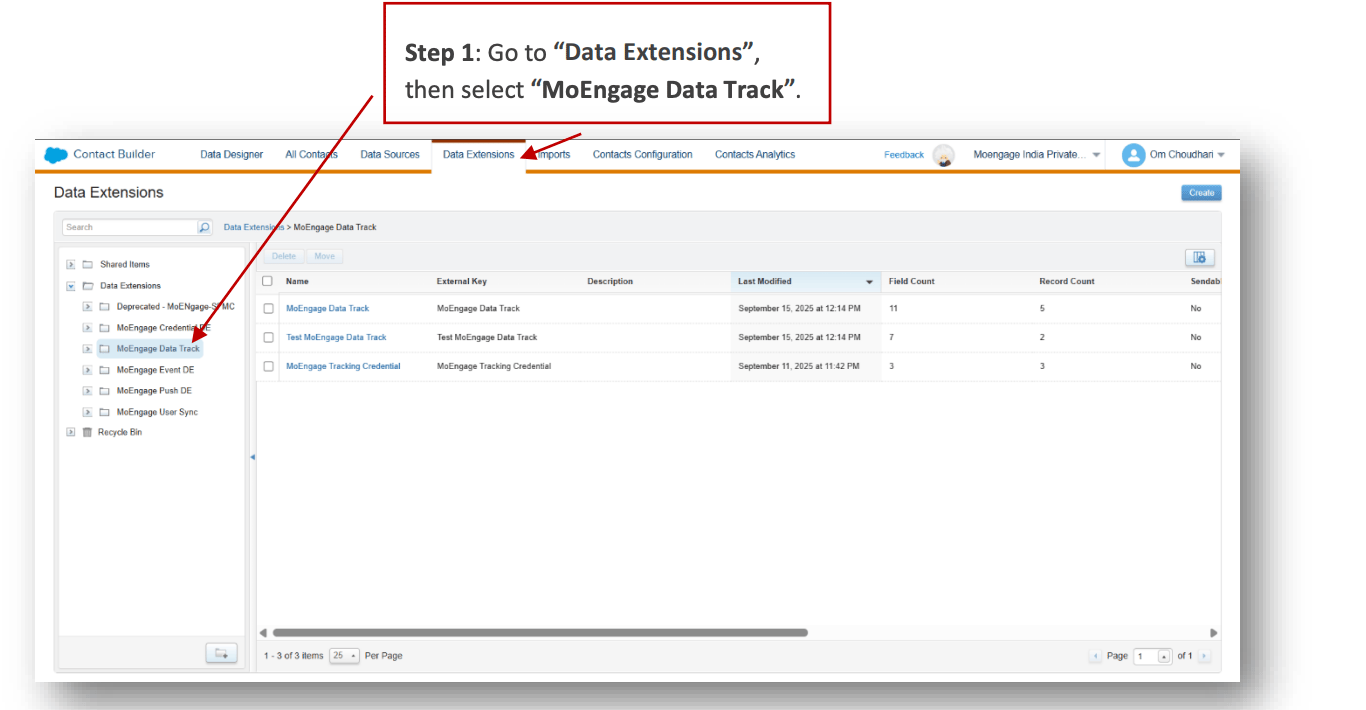Go to previous page arrow
Viewport: 1366px width, 710px height.
pos(1096,656)
